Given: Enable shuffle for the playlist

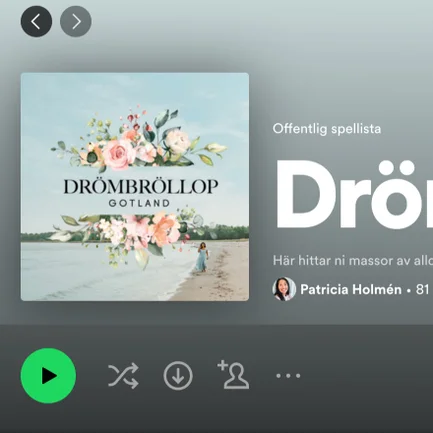Looking at the screenshot, I should click(123, 376).
